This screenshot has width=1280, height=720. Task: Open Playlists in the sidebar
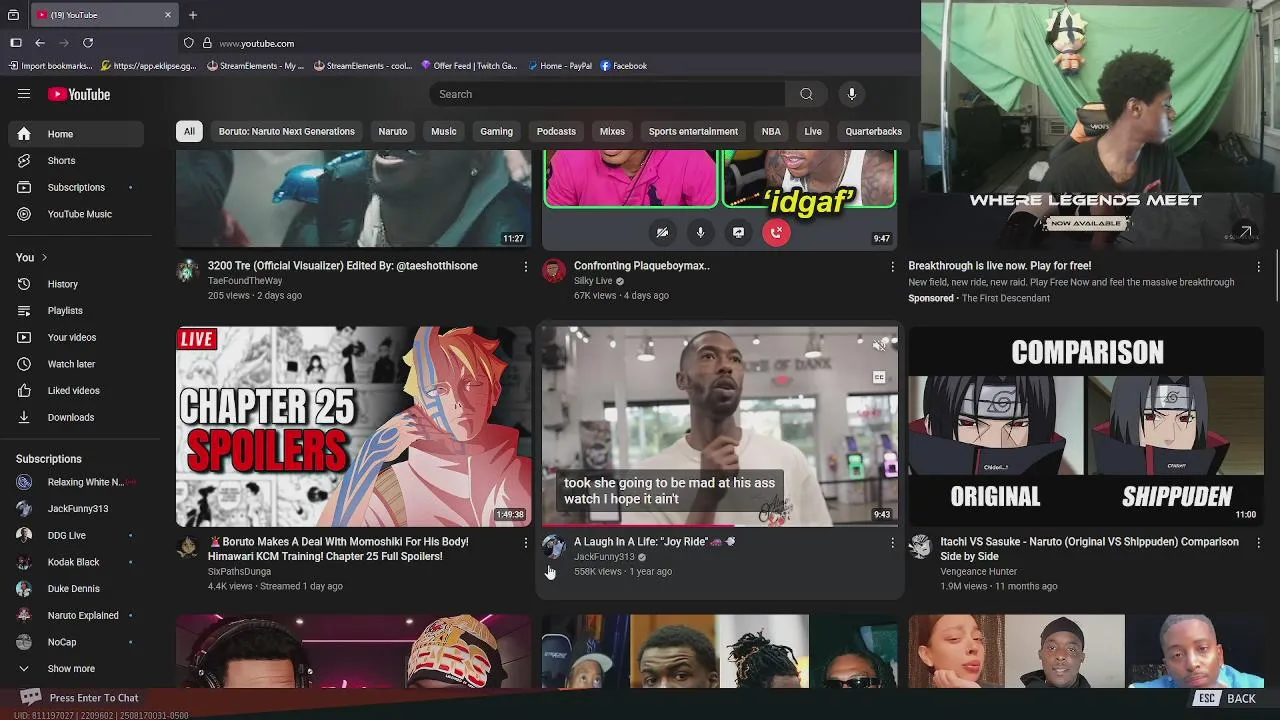tap(76, 311)
